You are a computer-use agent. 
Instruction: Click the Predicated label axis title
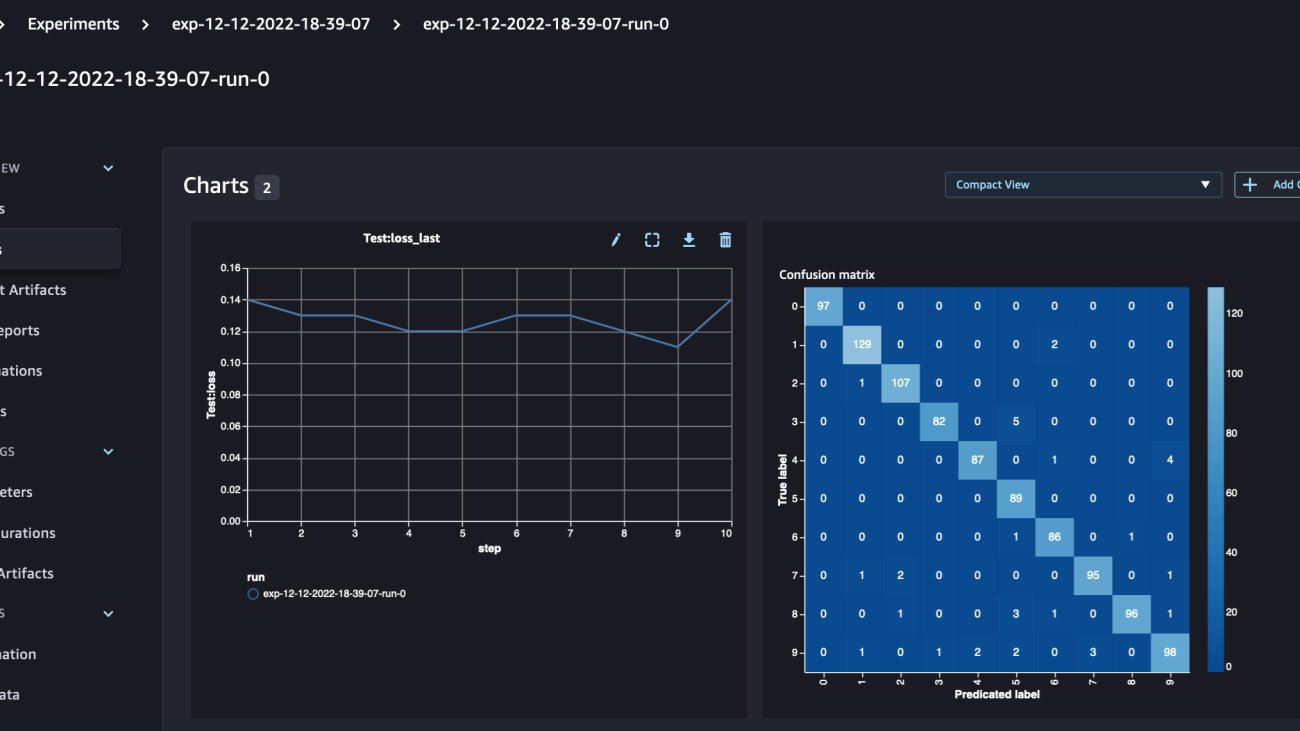pyautogui.click(x=997, y=694)
